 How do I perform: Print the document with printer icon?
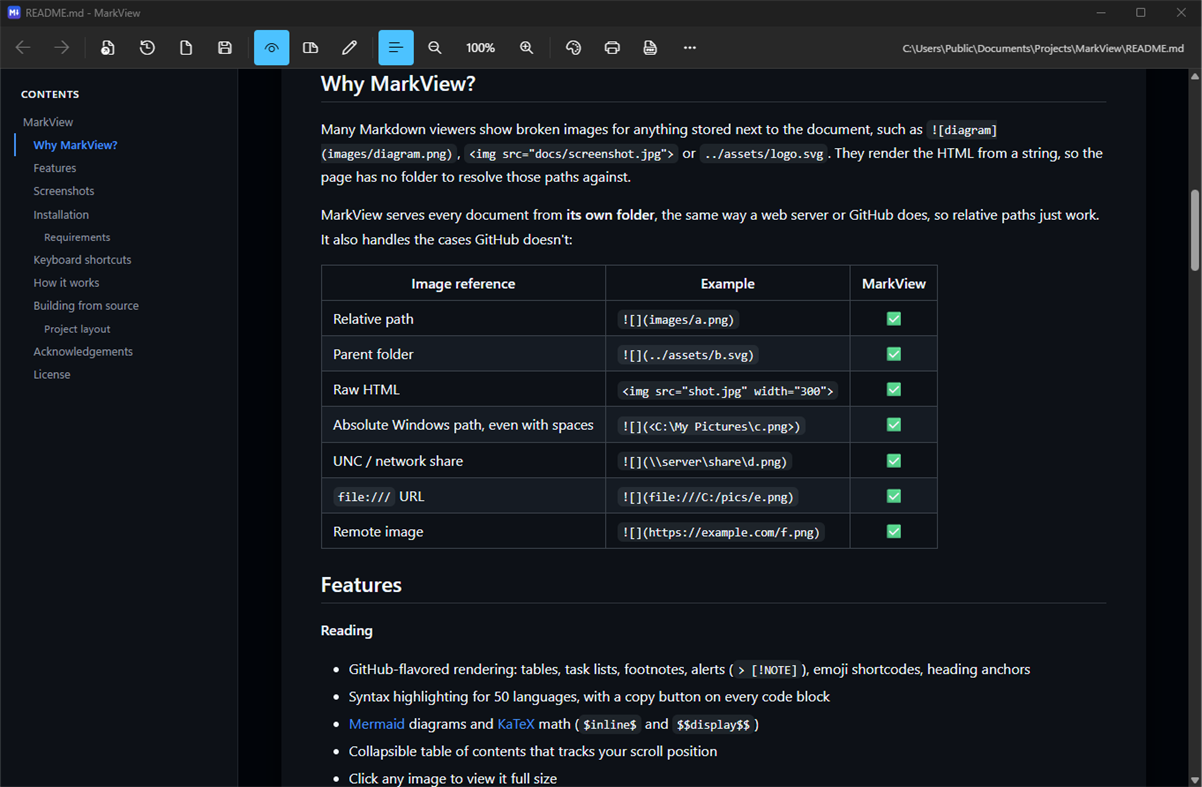tap(612, 48)
